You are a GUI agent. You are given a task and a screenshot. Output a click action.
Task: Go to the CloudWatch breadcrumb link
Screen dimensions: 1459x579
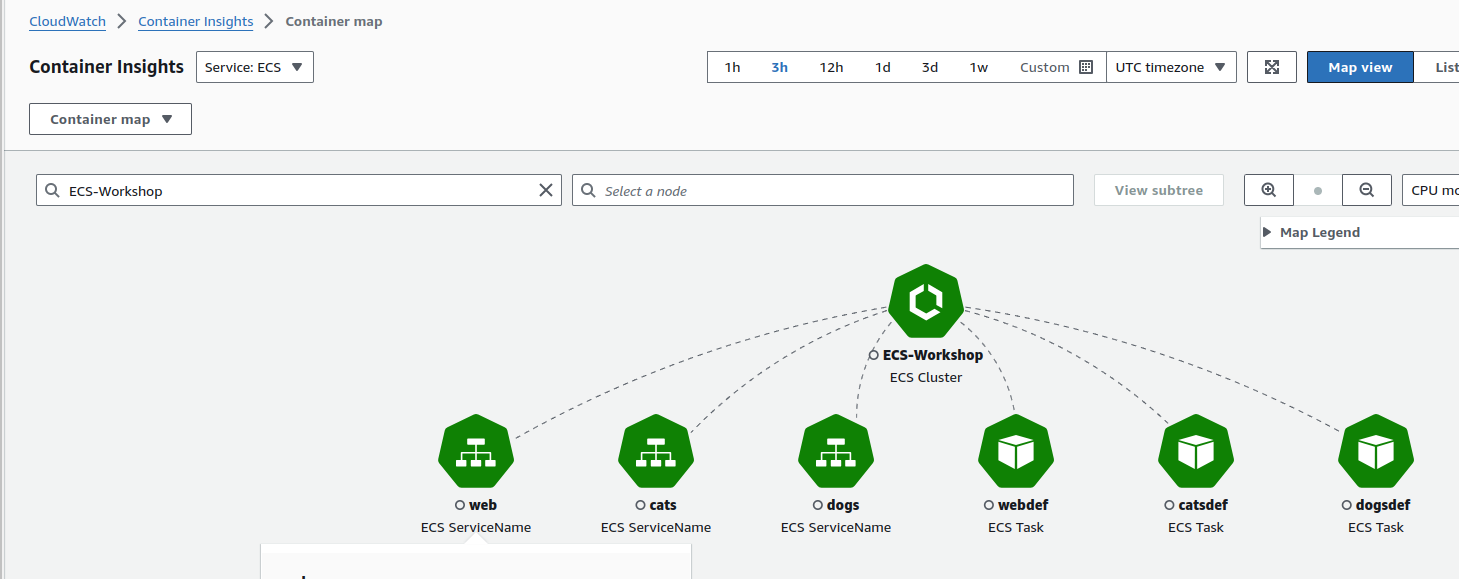[x=67, y=21]
